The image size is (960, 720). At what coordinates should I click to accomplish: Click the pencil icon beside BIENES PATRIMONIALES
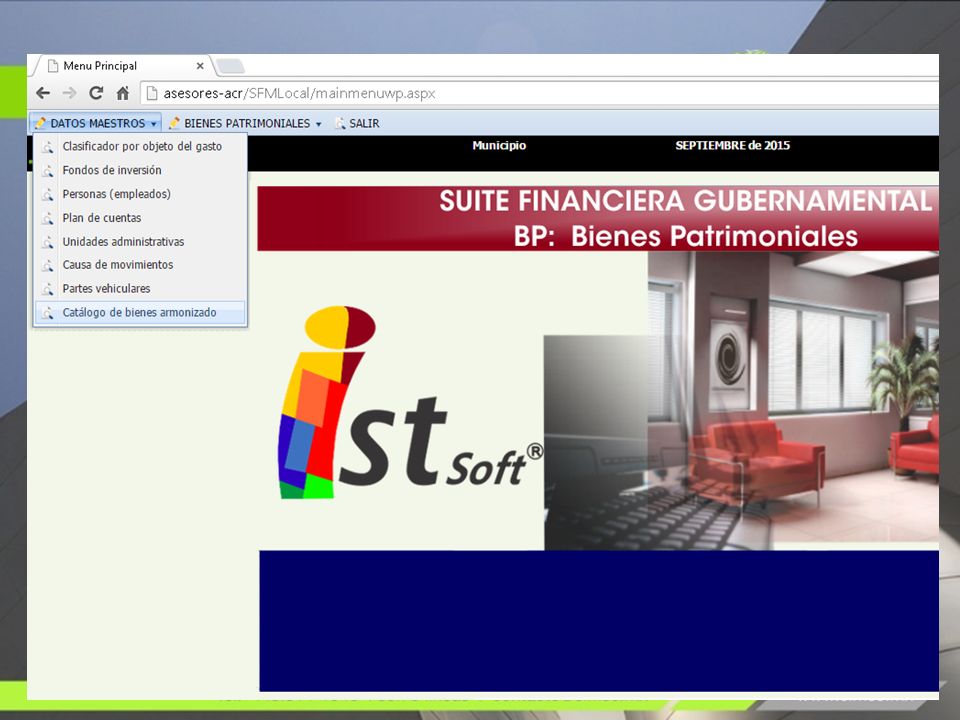[174, 123]
